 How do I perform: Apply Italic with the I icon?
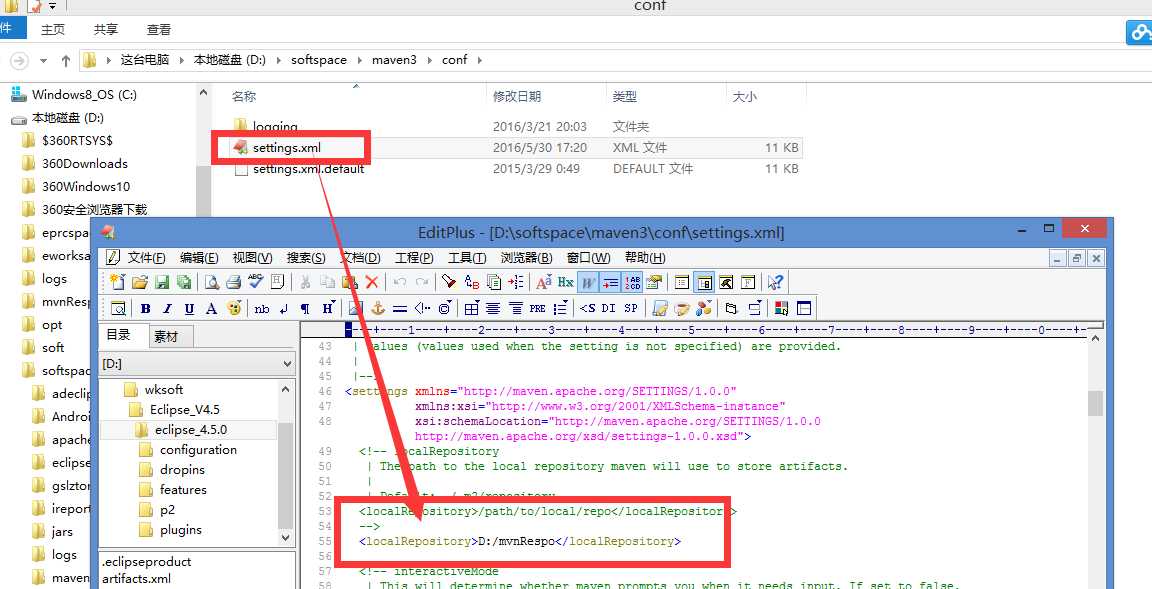[168, 308]
